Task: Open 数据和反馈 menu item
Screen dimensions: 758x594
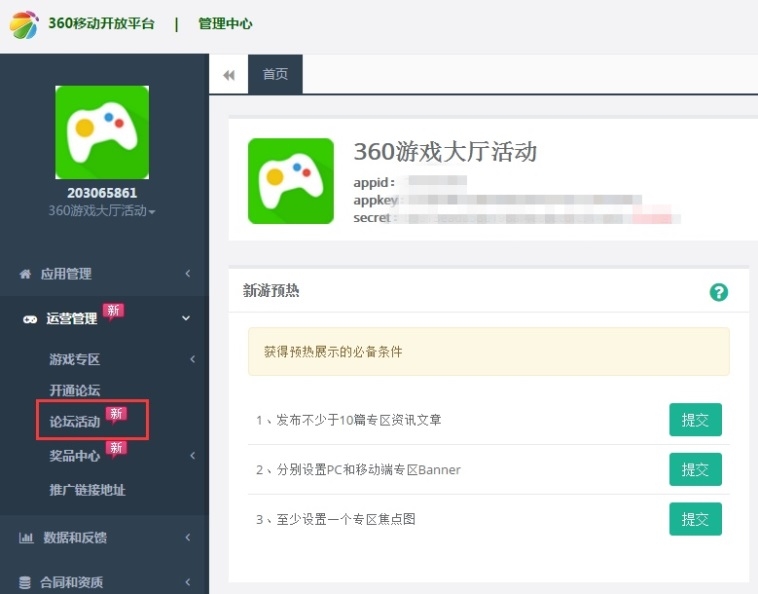Action: pyautogui.click(x=75, y=537)
